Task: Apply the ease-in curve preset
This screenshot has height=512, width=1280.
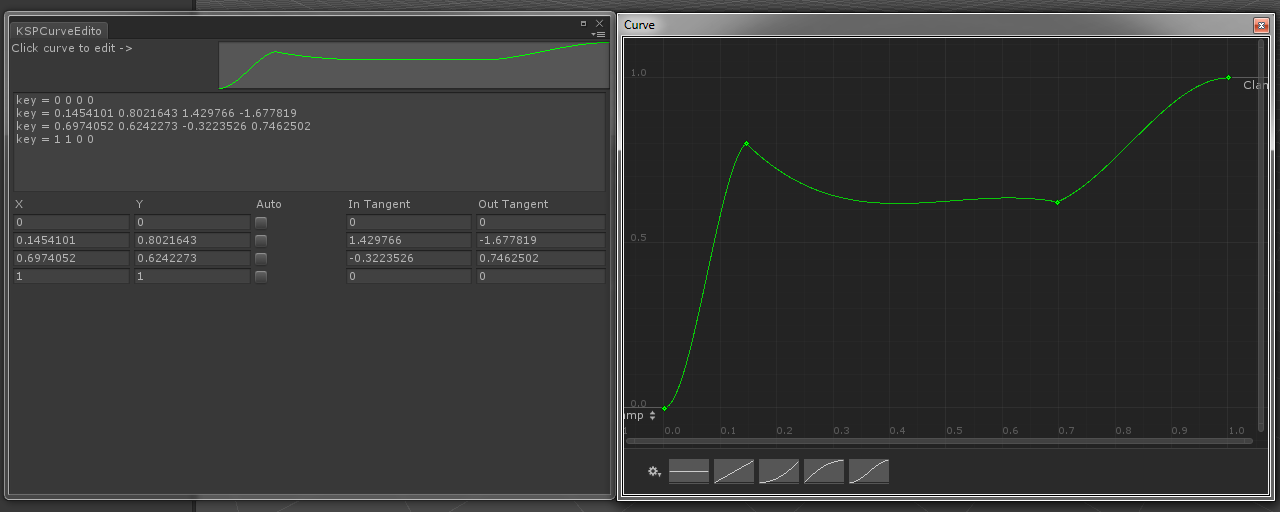Action: (779, 471)
